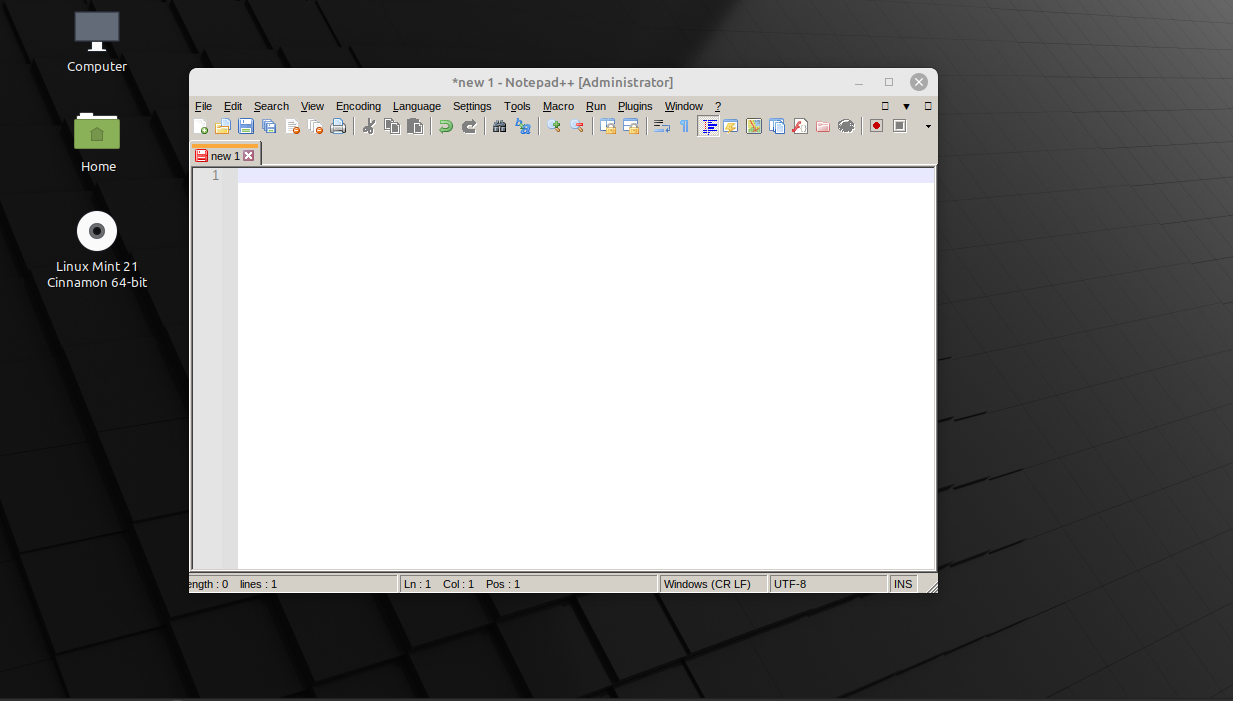Open Find using the binoculars icon
This screenshot has height=701, width=1233.
(x=500, y=126)
